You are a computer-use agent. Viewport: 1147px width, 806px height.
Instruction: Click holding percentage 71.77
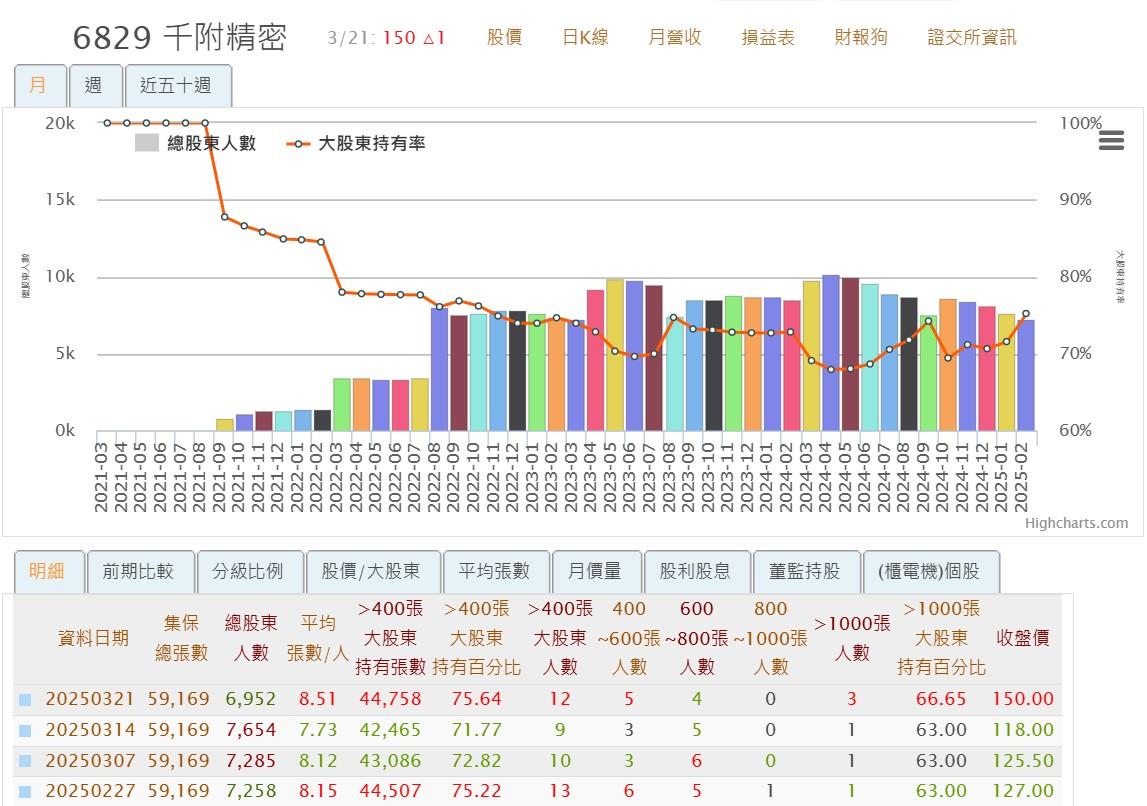point(476,730)
